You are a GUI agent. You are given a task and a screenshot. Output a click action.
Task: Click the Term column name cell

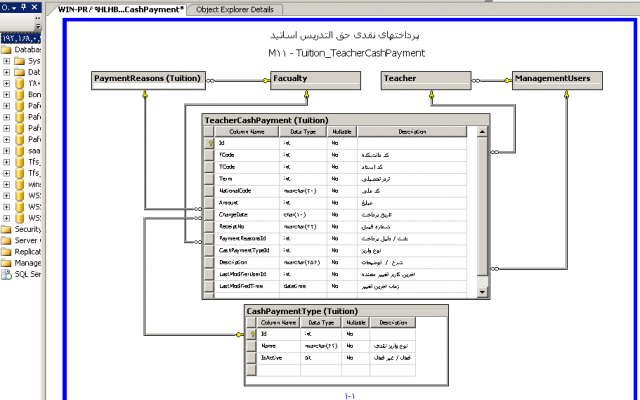[x=247, y=179]
